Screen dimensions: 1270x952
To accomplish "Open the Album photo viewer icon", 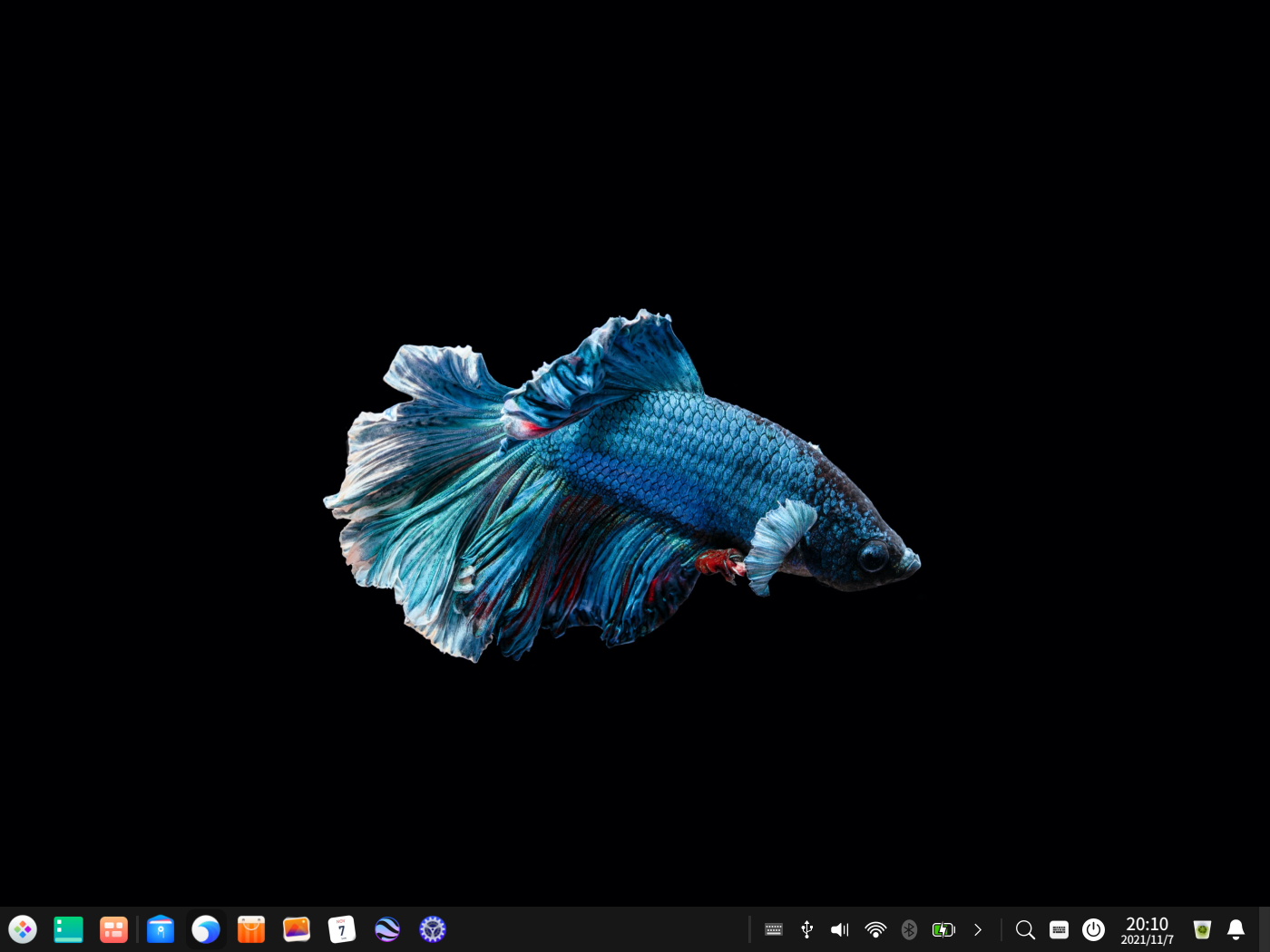I will coord(297,929).
